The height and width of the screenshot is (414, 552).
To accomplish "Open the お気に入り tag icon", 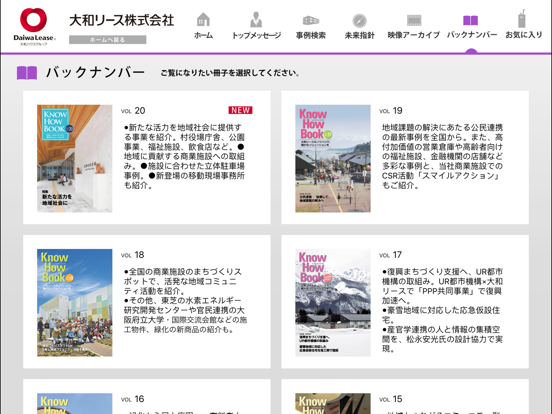I will coord(522,19).
